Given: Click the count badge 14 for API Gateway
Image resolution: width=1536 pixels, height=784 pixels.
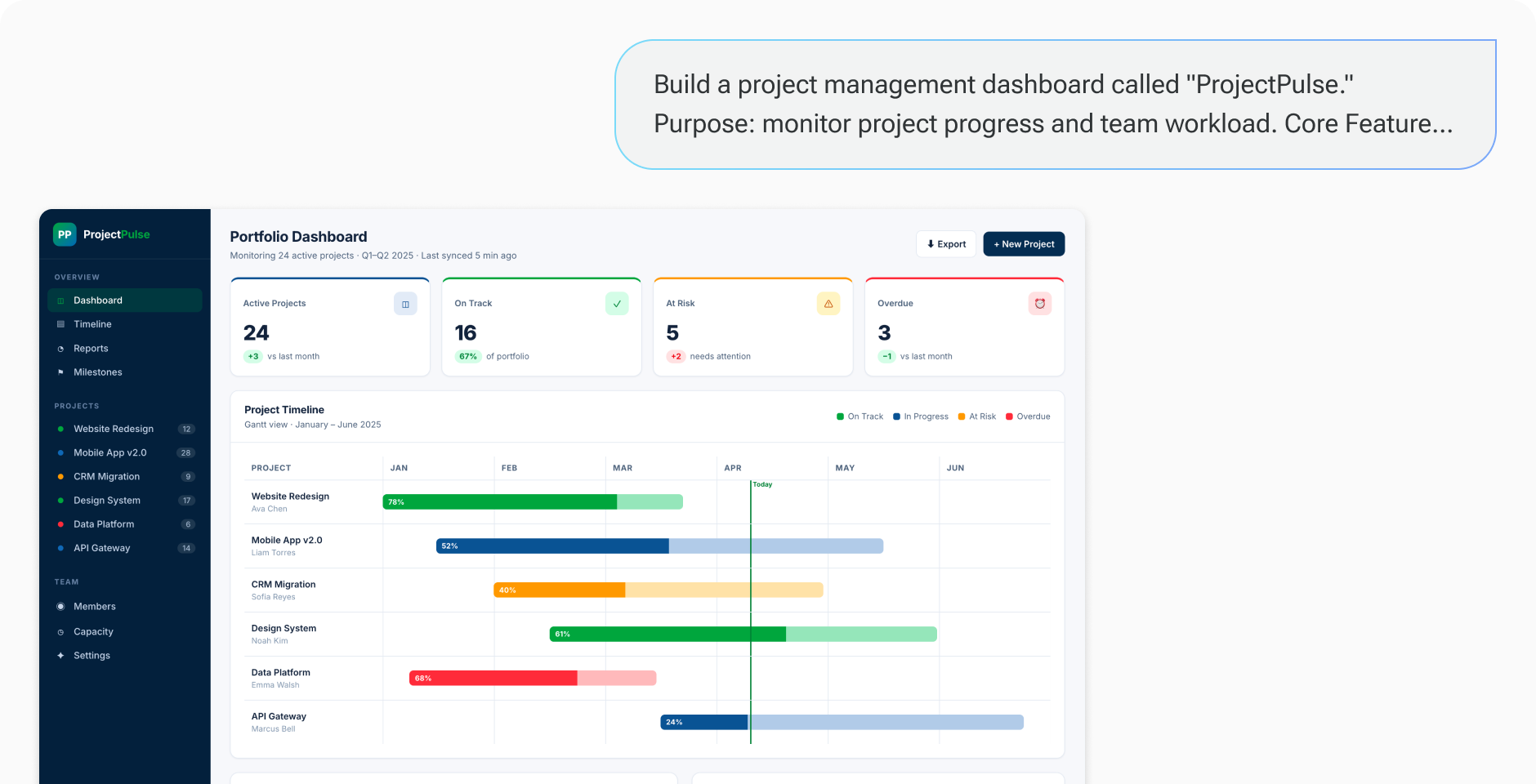Looking at the screenshot, I should coord(186,549).
